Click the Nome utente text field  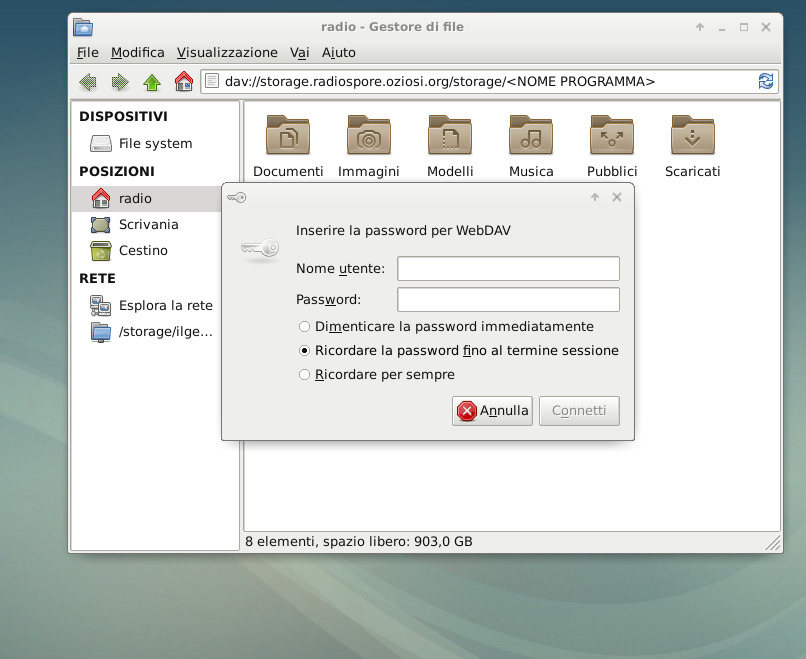[x=508, y=269]
